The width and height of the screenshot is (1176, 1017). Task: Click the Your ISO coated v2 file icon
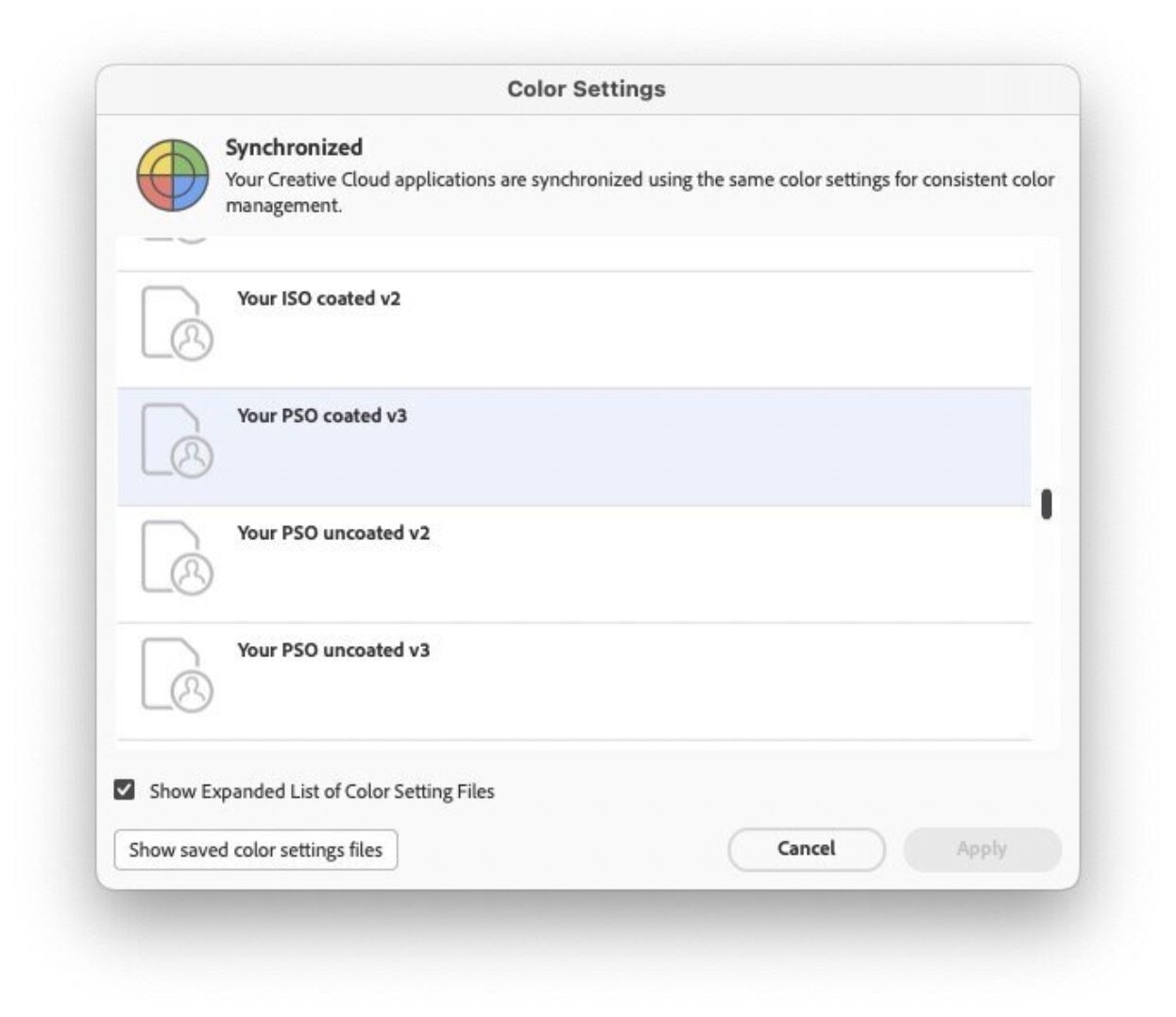pos(177,324)
